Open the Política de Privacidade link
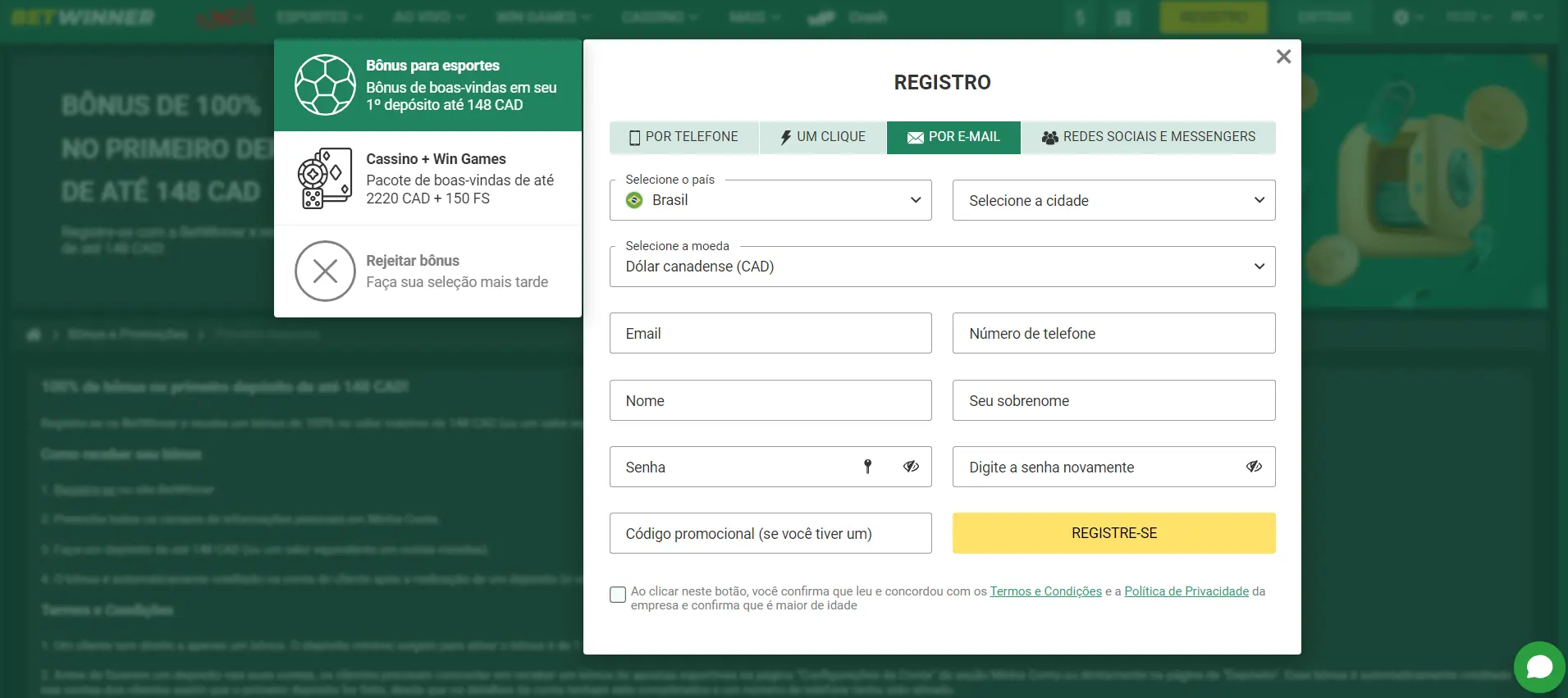The width and height of the screenshot is (1568, 698). [x=1186, y=591]
